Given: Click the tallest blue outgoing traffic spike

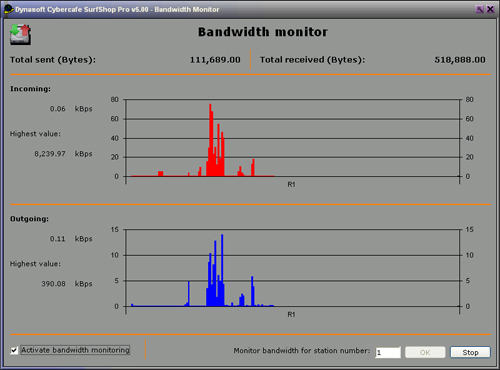Looking at the screenshot, I should 222,270.
